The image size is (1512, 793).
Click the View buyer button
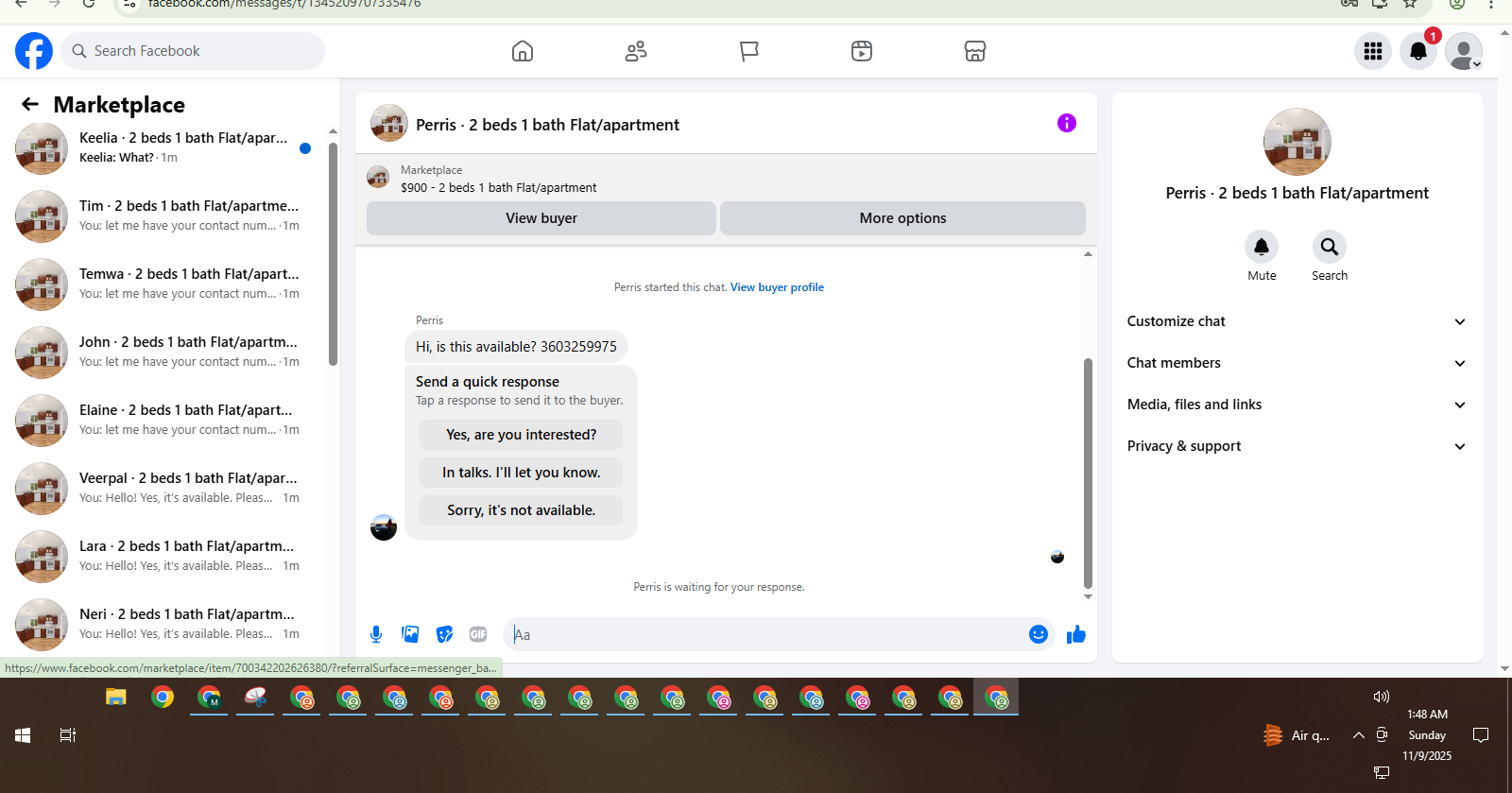tap(541, 218)
